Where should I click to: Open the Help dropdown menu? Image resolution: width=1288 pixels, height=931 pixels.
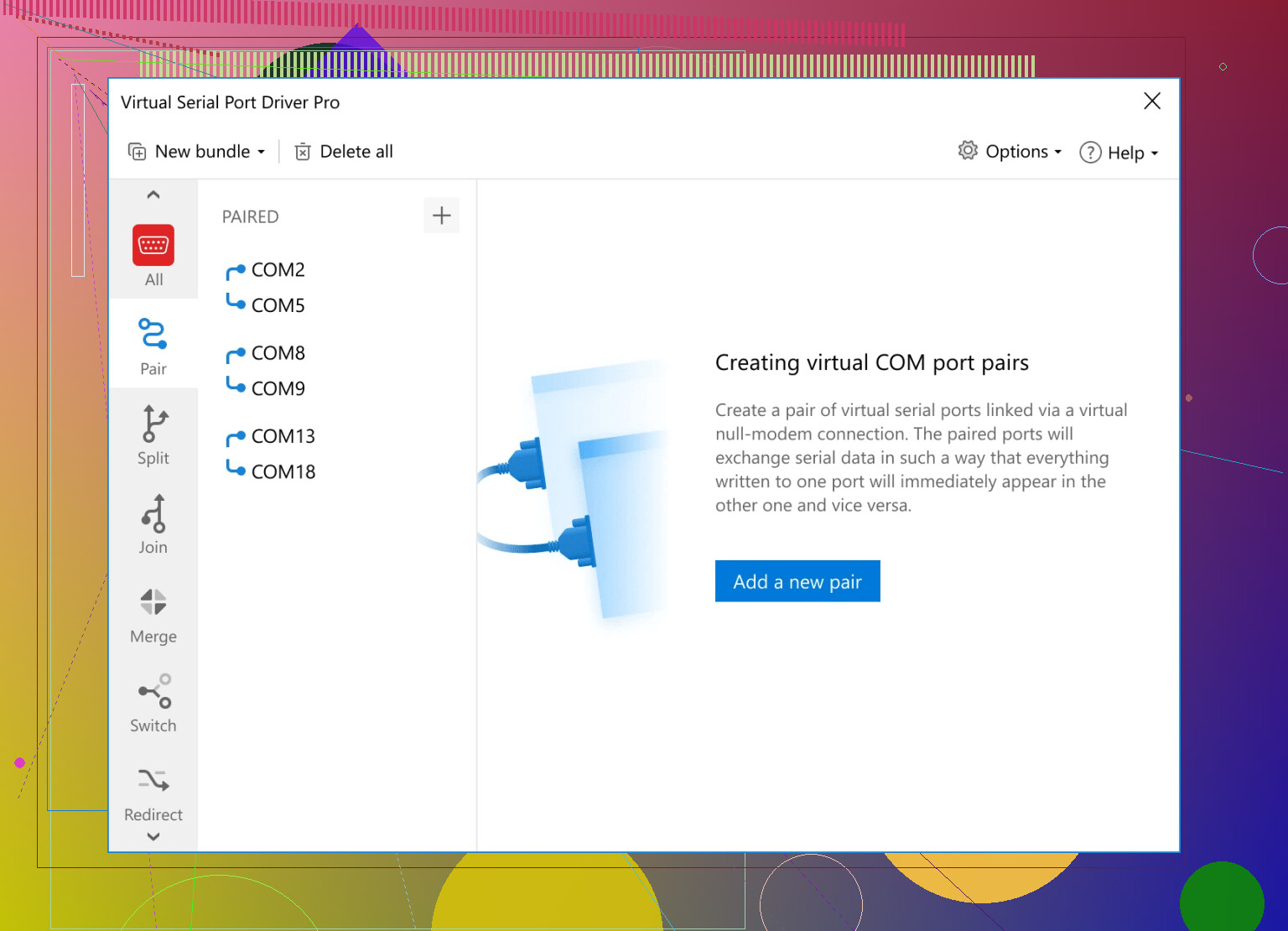pyautogui.click(x=1119, y=153)
